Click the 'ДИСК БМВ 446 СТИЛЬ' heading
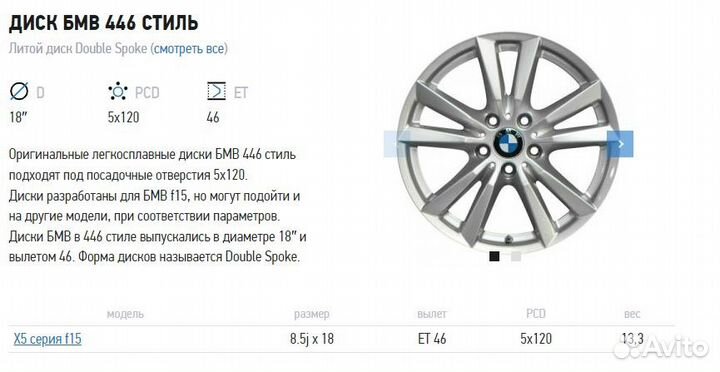This screenshot has height=372, width=720. coord(103,22)
